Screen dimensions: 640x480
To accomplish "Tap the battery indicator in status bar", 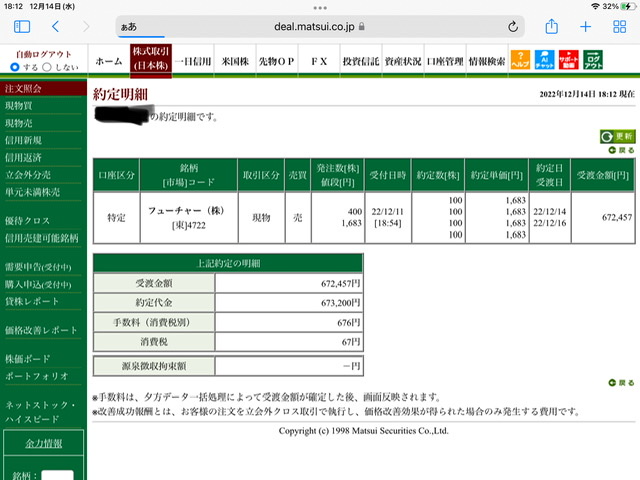I will (628, 7).
